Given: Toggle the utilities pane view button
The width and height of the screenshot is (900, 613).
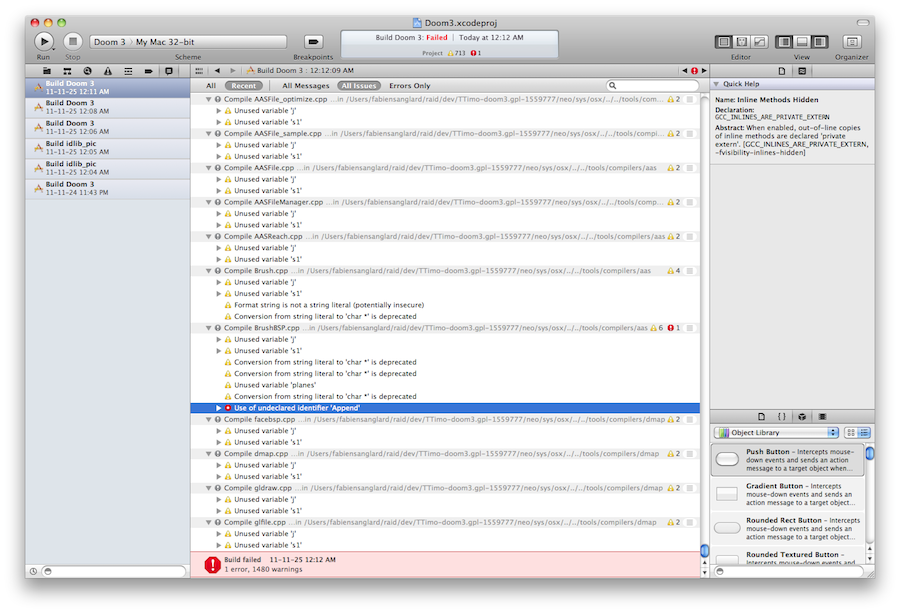Looking at the screenshot, I should (820, 42).
